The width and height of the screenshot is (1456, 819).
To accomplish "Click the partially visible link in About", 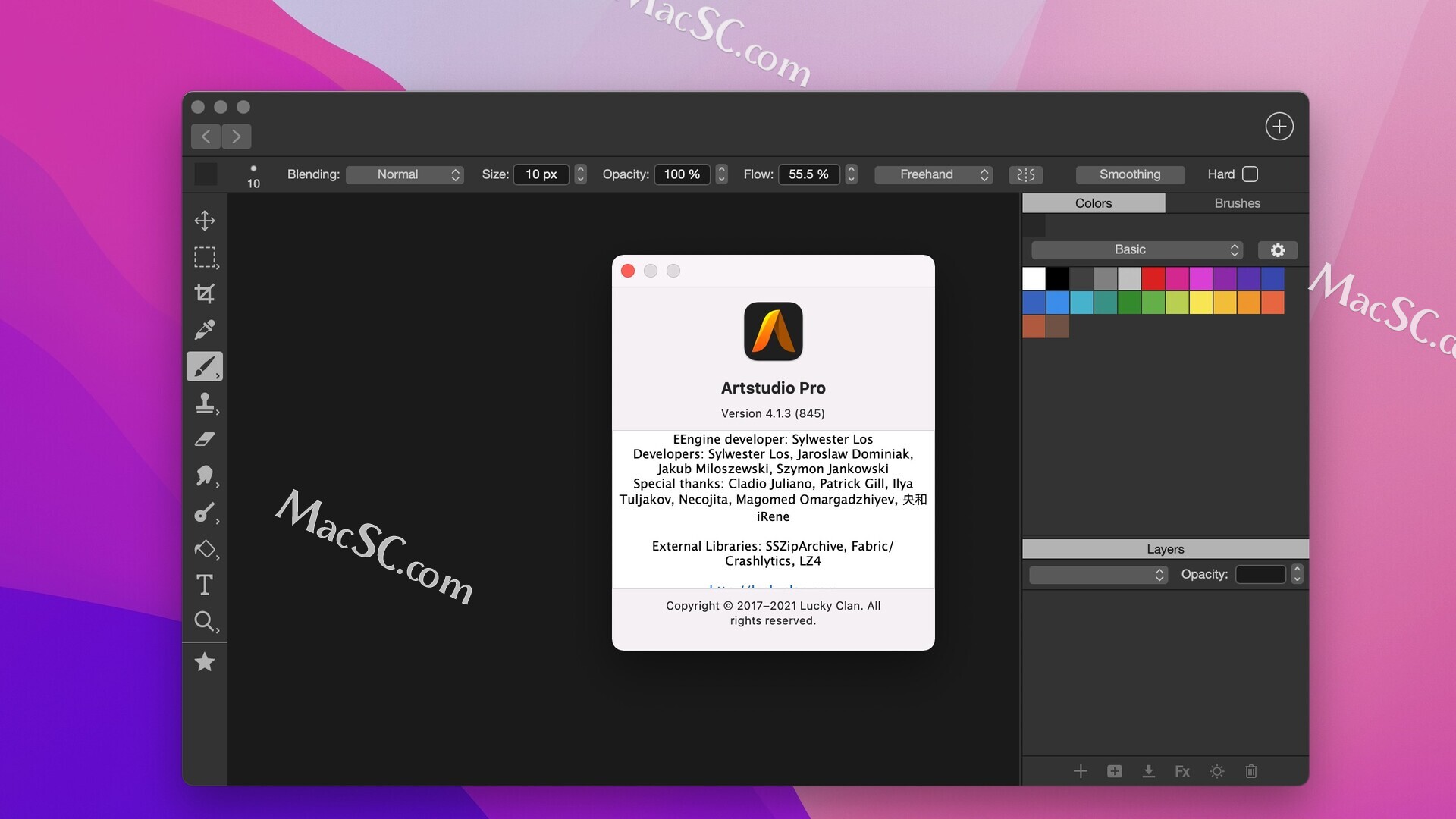I will pyautogui.click(x=773, y=586).
